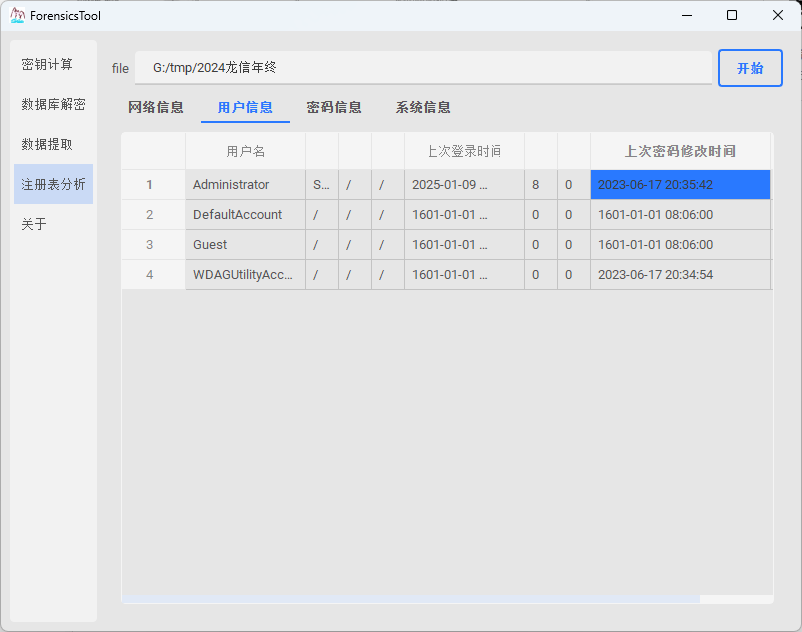This screenshot has height=632, width=802.
Task: Click the 上次登录时间 column header
Action: click(x=464, y=151)
